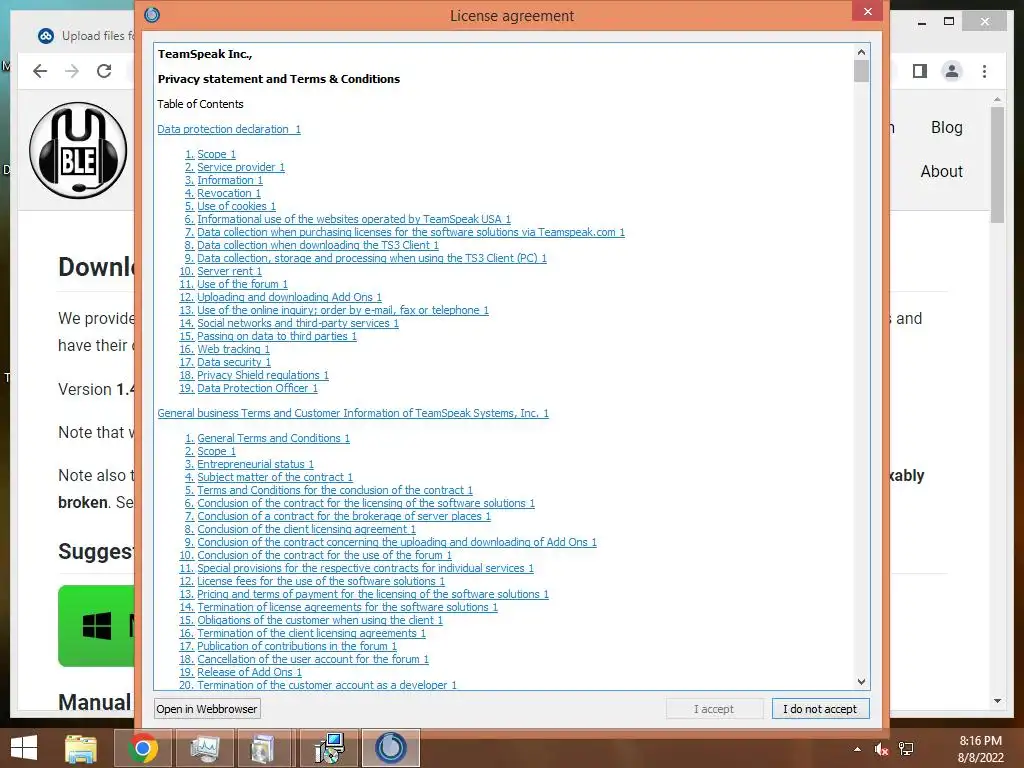The width and height of the screenshot is (1024, 768).
Task: Minimize the browser window
Action: coord(921,22)
